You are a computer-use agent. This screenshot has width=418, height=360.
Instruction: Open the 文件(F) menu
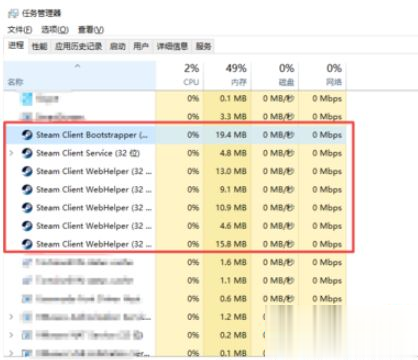tap(20, 30)
